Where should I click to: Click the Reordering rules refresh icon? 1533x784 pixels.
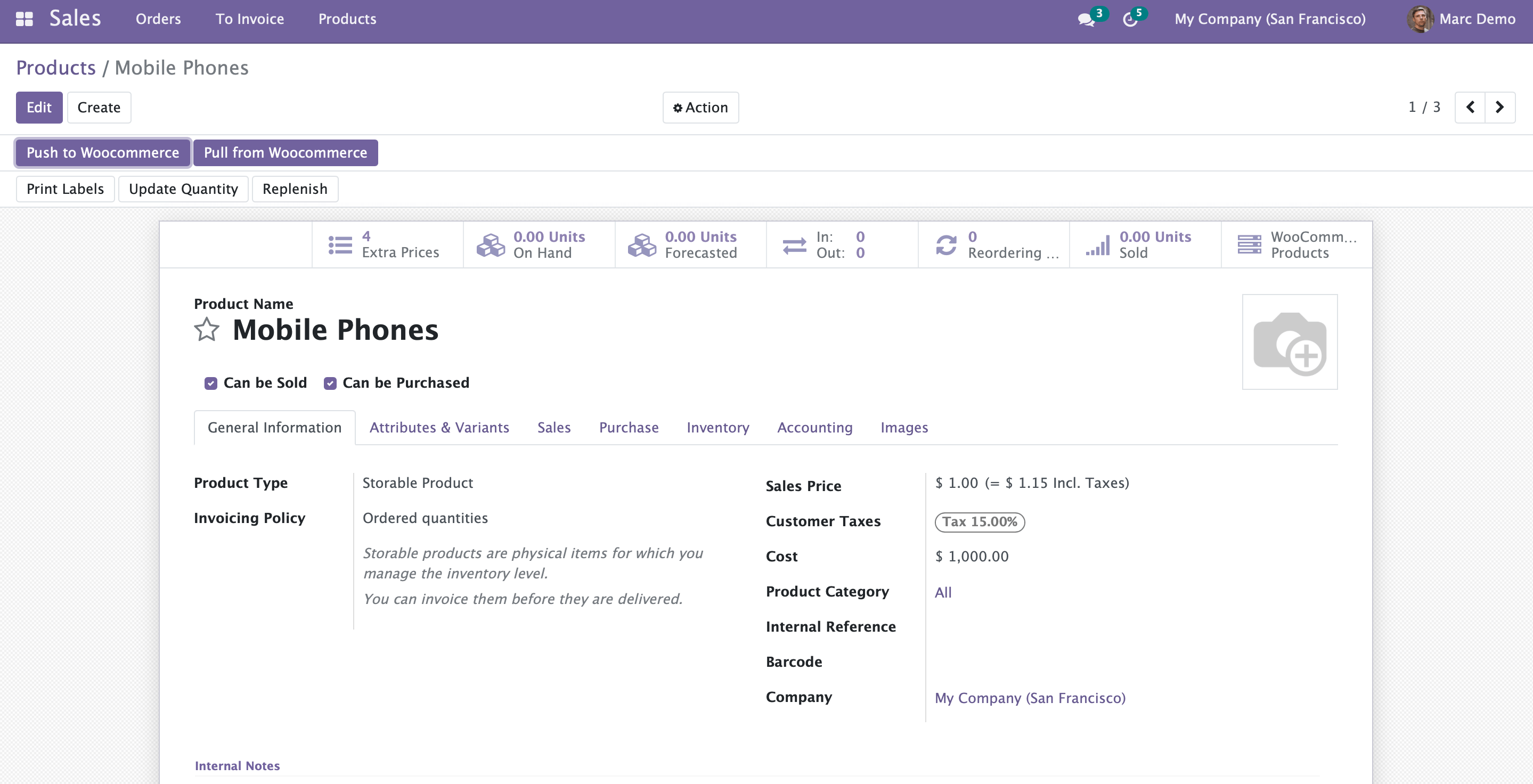click(945, 244)
